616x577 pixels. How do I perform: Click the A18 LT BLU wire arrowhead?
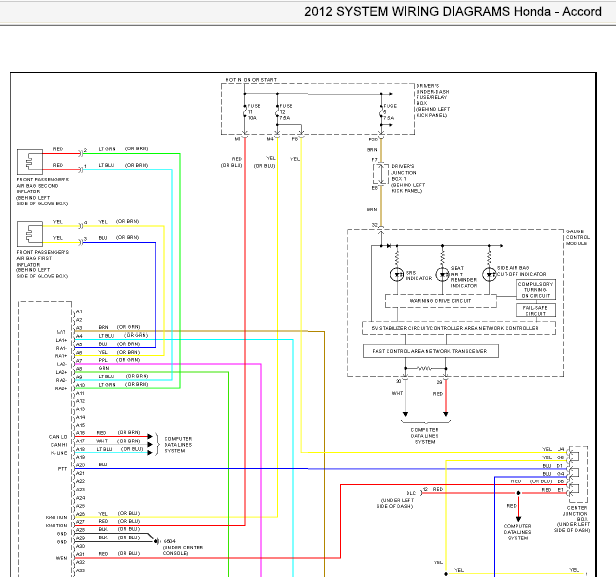pyautogui.click(x=150, y=452)
